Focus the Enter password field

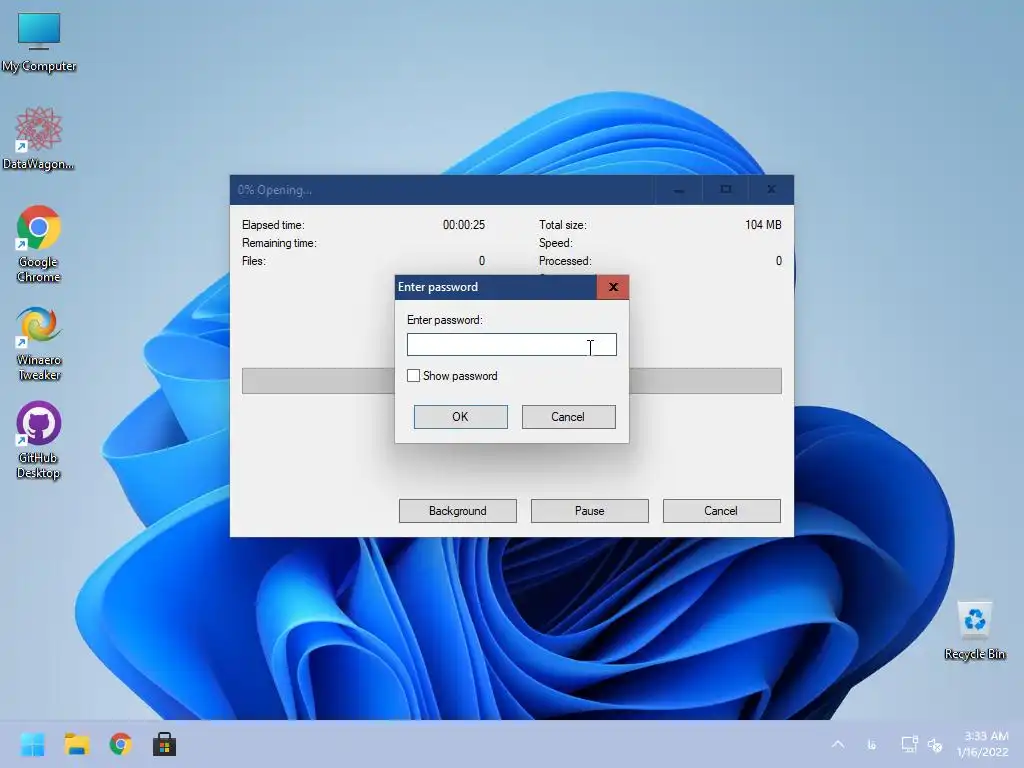(x=511, y=344)
